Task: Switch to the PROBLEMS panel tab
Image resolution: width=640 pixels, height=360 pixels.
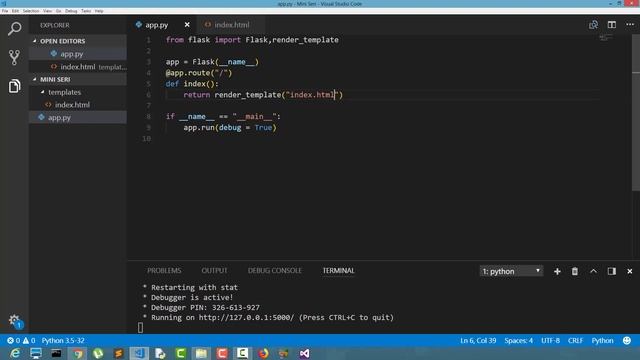Action: pos(164,271)
